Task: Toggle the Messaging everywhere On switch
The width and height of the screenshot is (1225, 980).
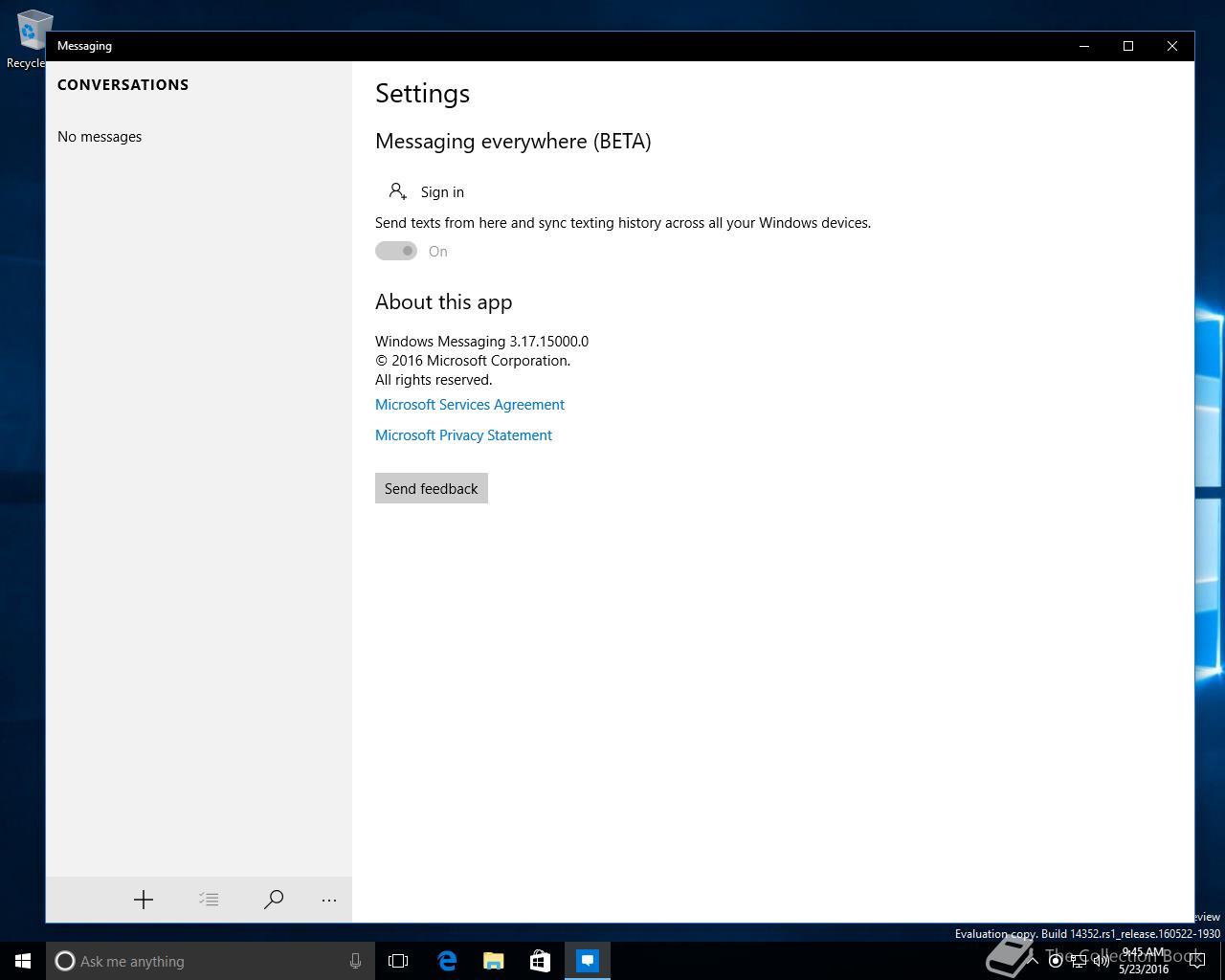Action: (x=396, y=251)
